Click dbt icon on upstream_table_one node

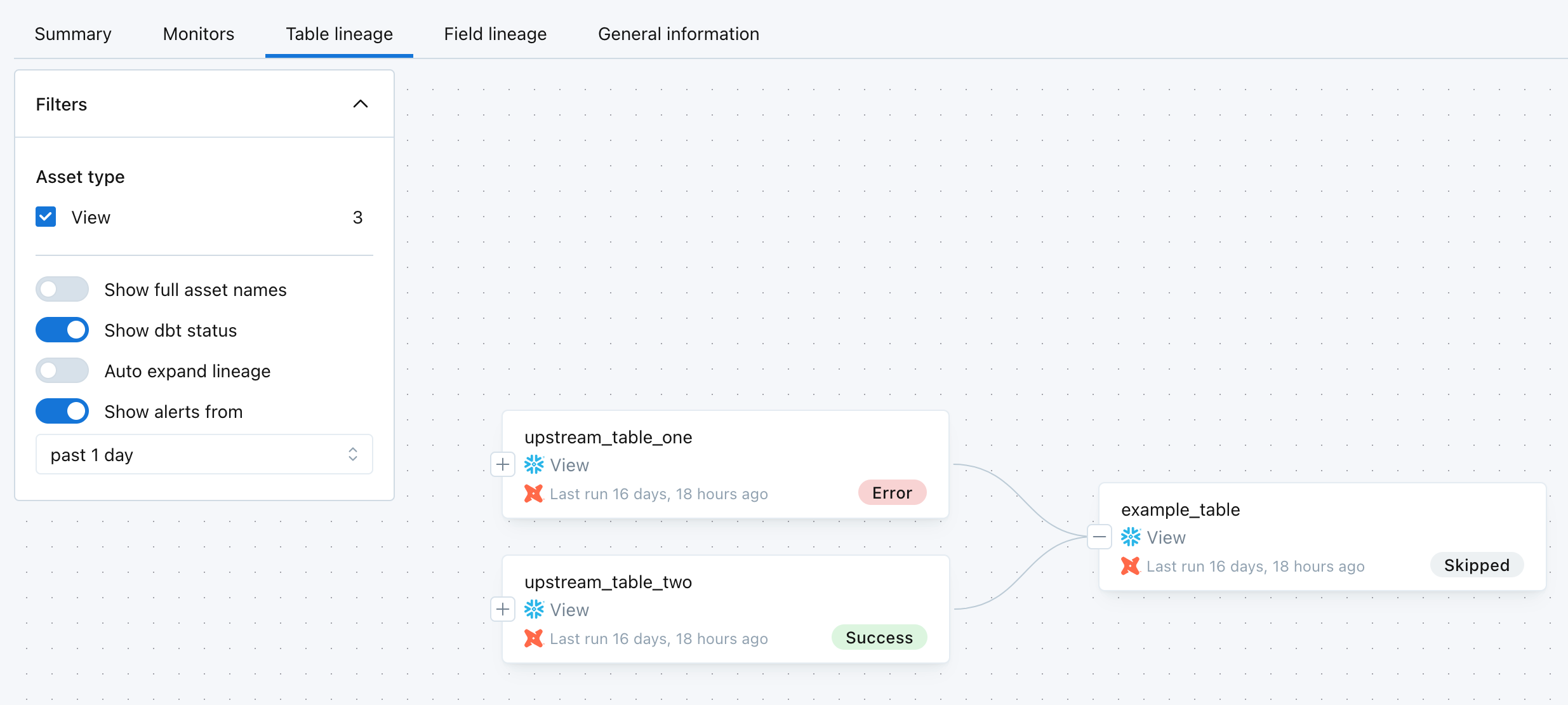pos(534,493)
